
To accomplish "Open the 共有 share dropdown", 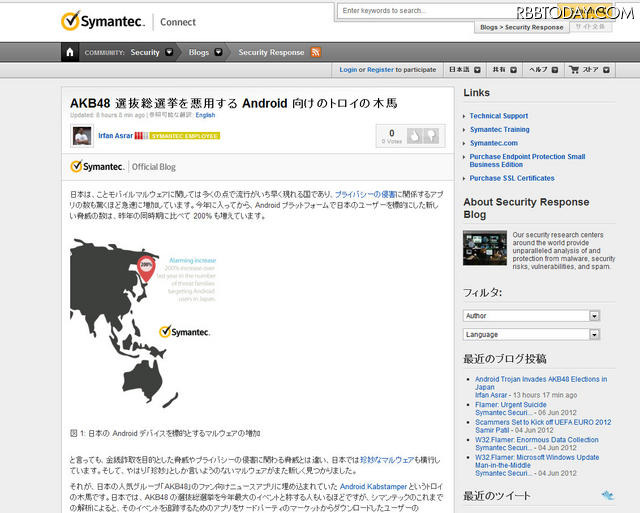I will 504,70.
